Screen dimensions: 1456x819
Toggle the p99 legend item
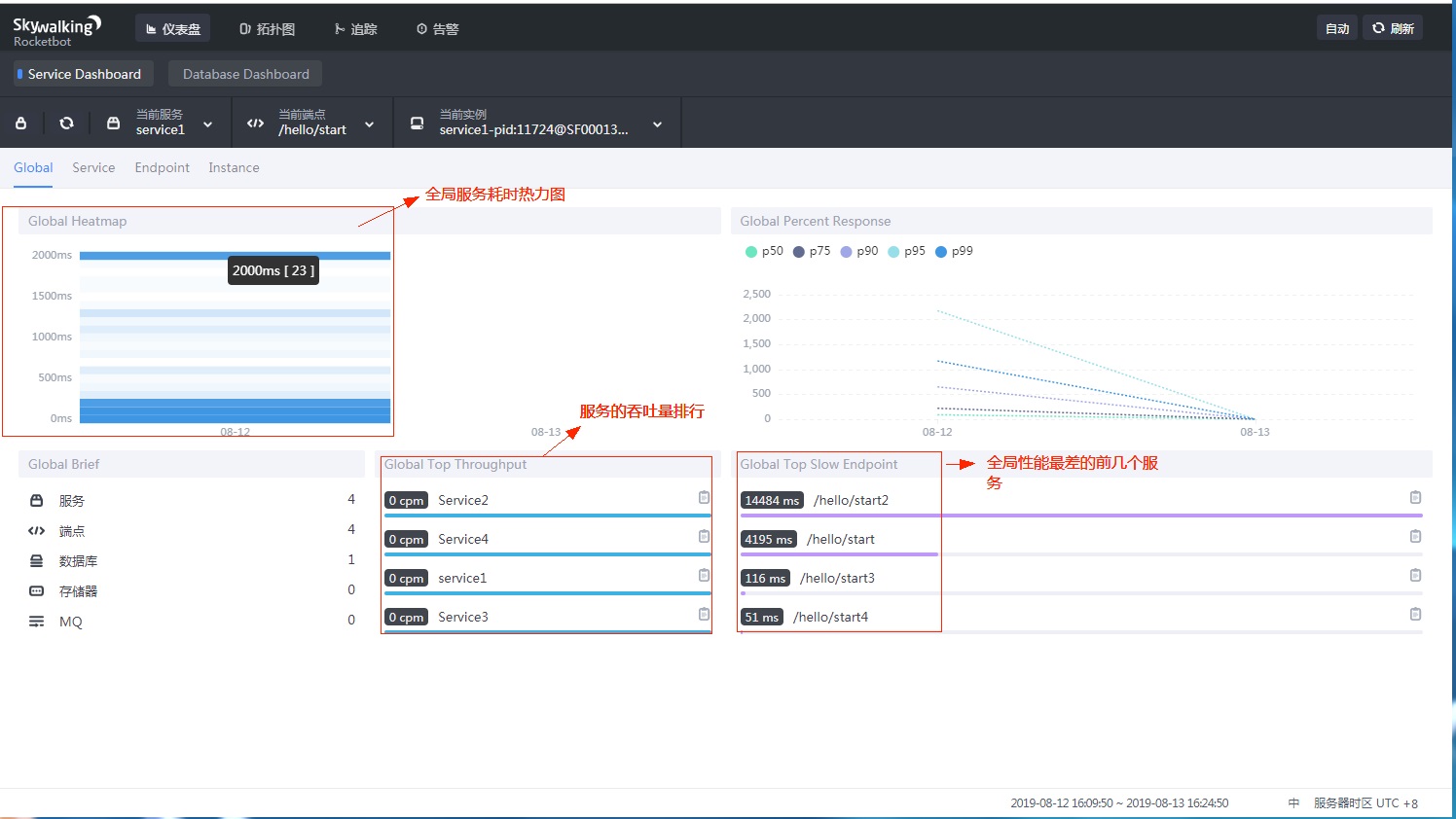pyautogui.click(x=955, y=251)
